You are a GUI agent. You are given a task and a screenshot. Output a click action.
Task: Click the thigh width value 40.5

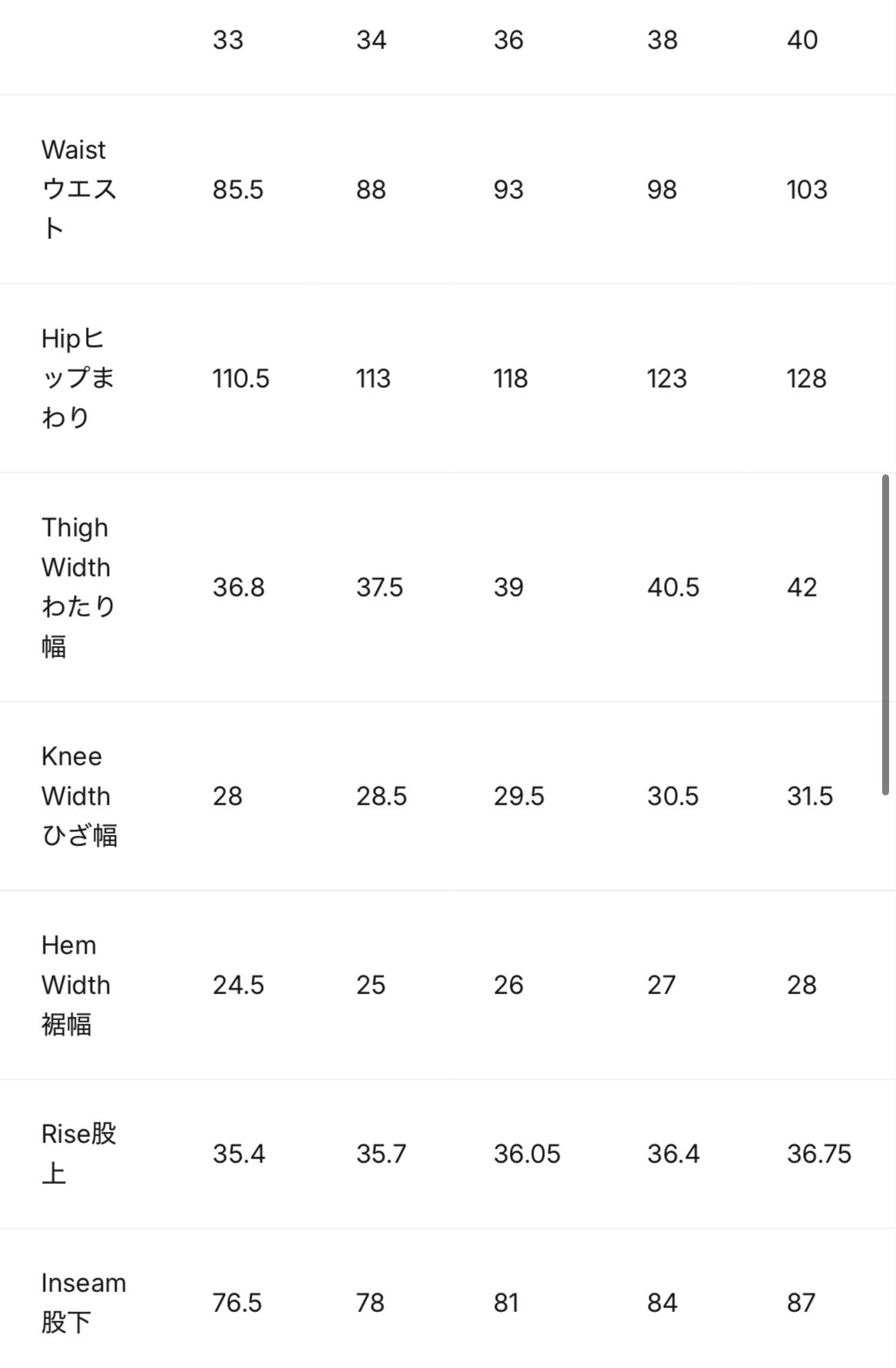point(673,587)
